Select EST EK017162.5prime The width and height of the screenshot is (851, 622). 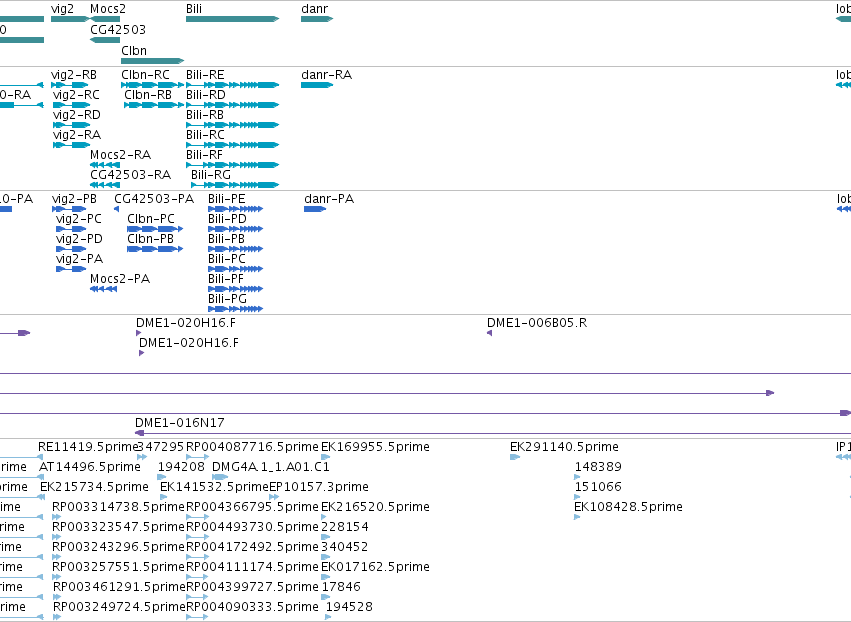[x=376, y=567]
